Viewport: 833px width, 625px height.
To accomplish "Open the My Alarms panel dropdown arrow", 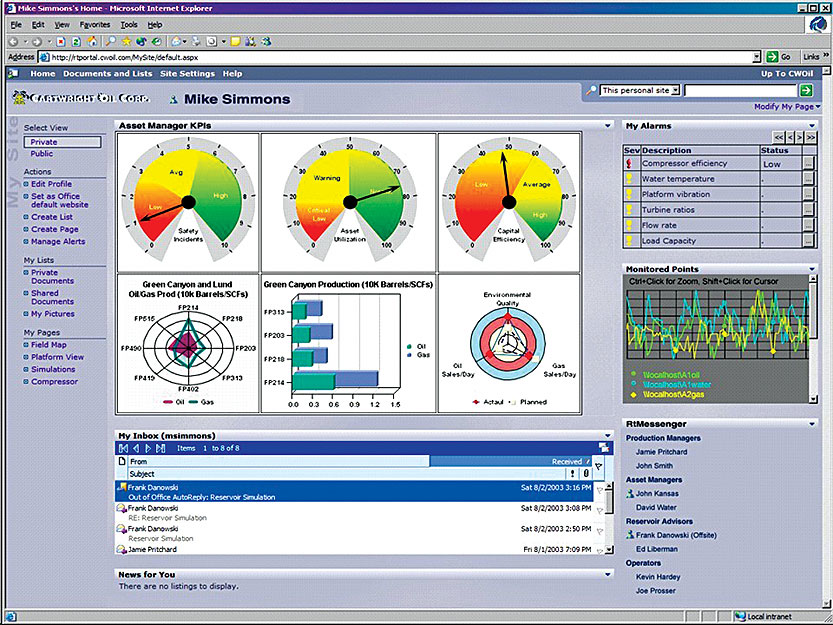I will [813, 126].
